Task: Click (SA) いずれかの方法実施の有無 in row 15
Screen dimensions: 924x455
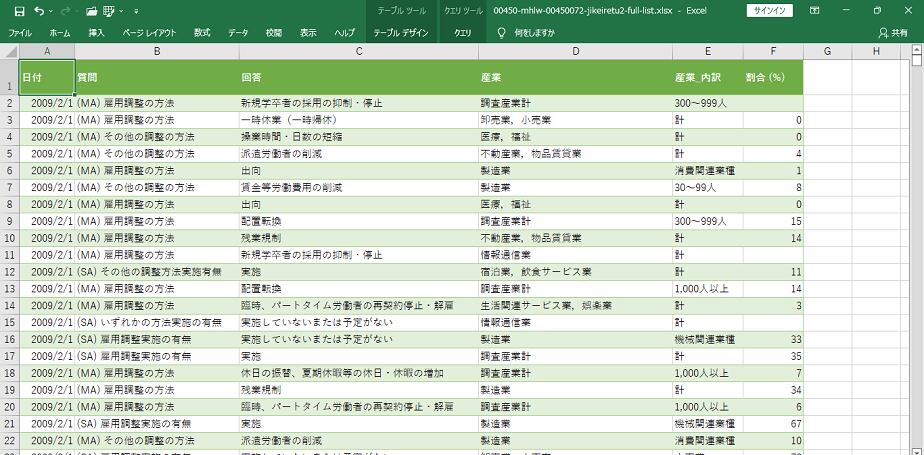Action: 157,322
